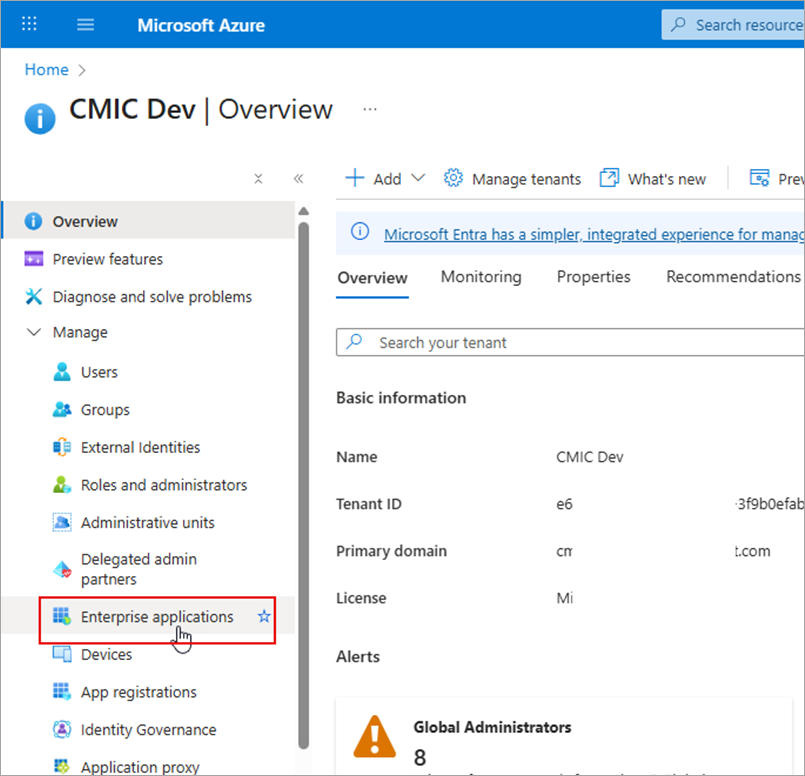The width and height of the screenshot is (805, 776).
Task: Click the Administrative units icon
Action: (x=62, y=523)
